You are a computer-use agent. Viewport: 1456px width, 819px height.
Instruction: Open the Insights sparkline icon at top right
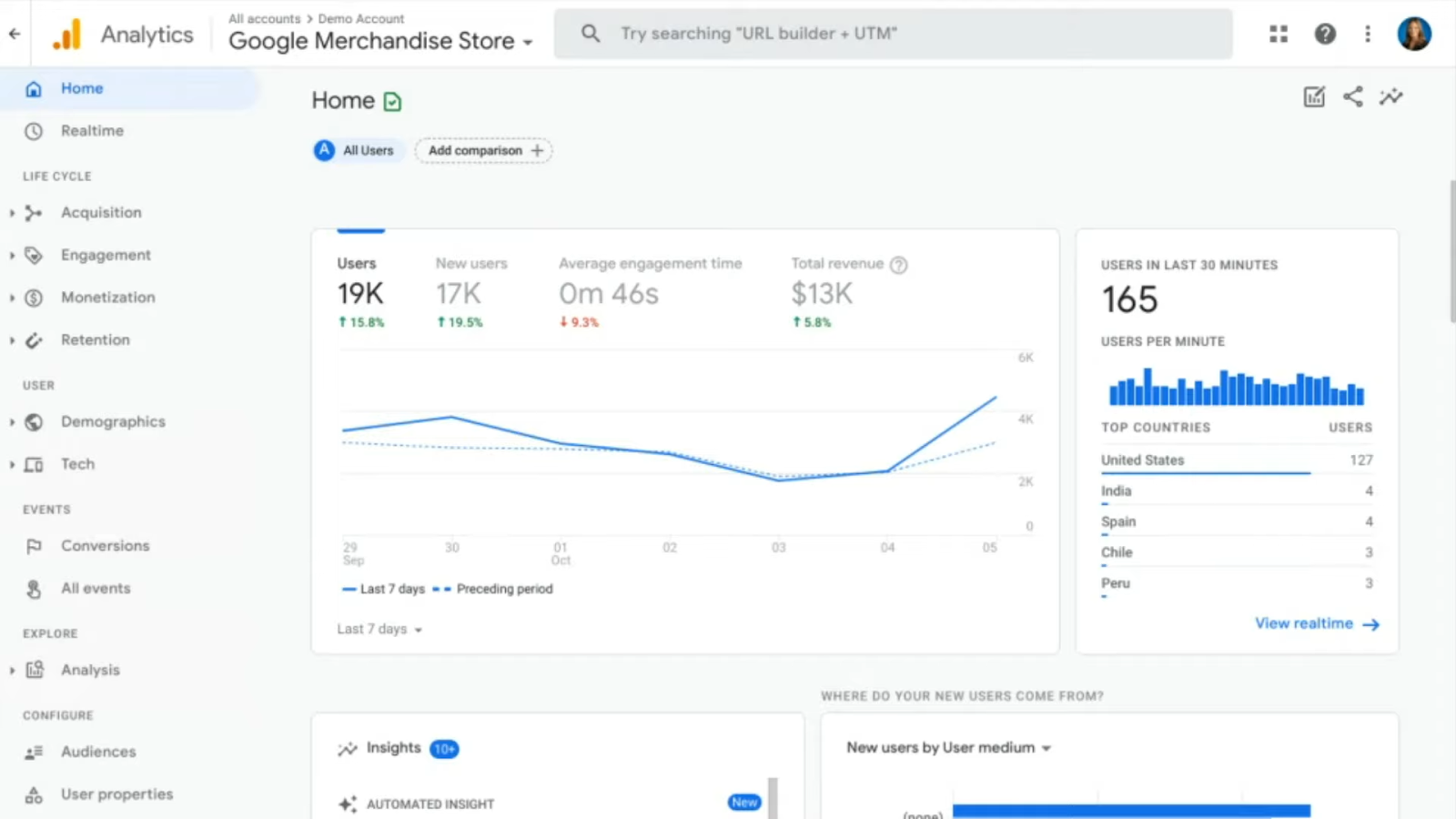point(1391,96)
